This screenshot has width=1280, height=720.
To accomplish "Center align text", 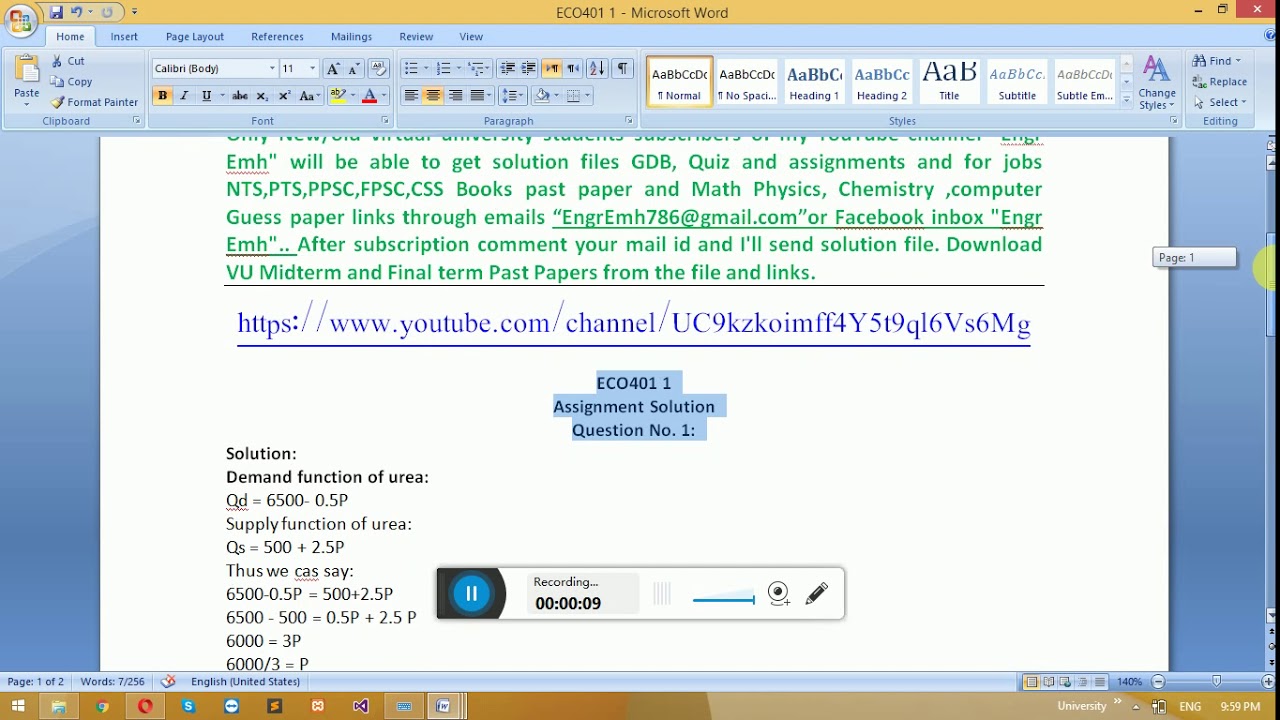I will [x=433, y=96].
